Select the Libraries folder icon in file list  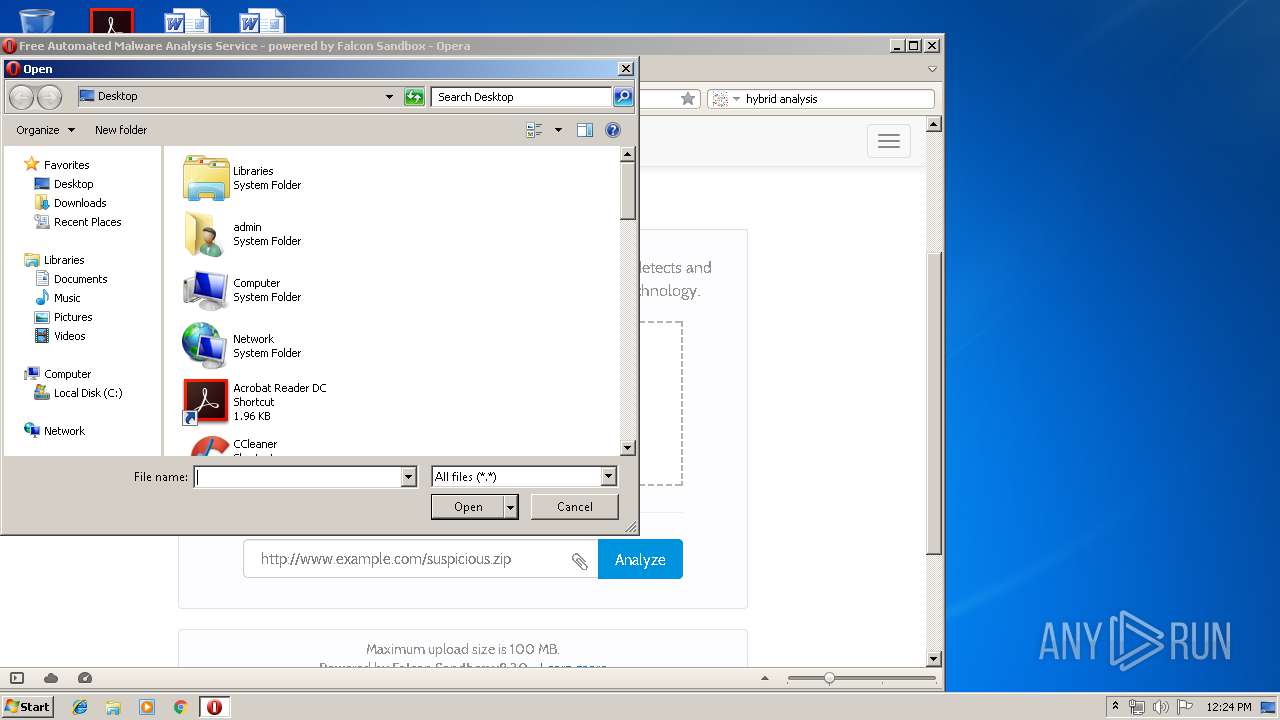206,178
